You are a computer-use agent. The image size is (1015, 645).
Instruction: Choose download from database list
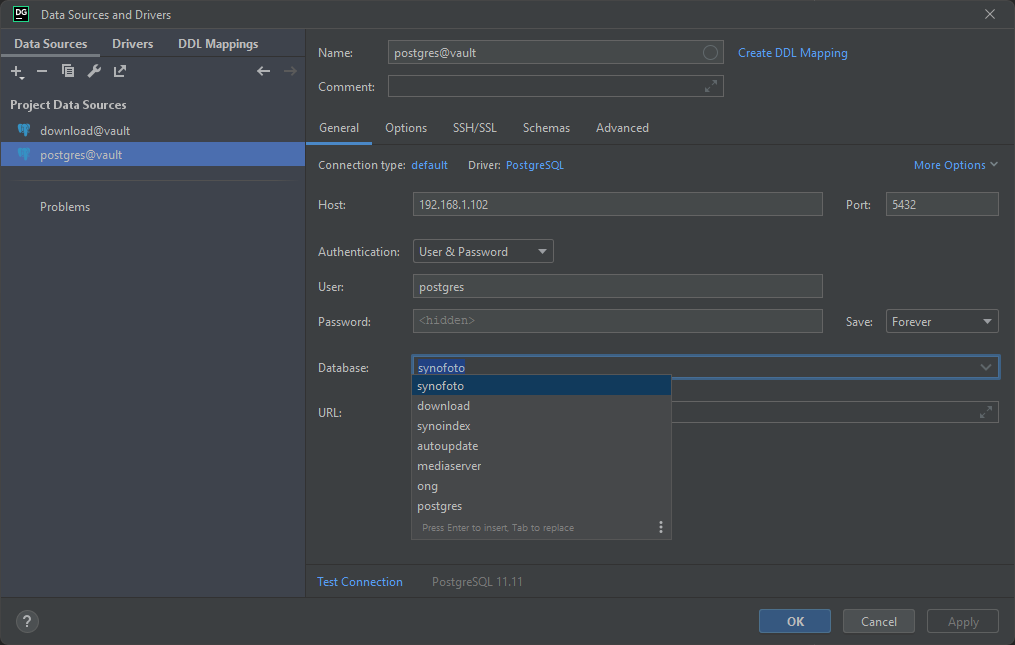tap(541, 405)
